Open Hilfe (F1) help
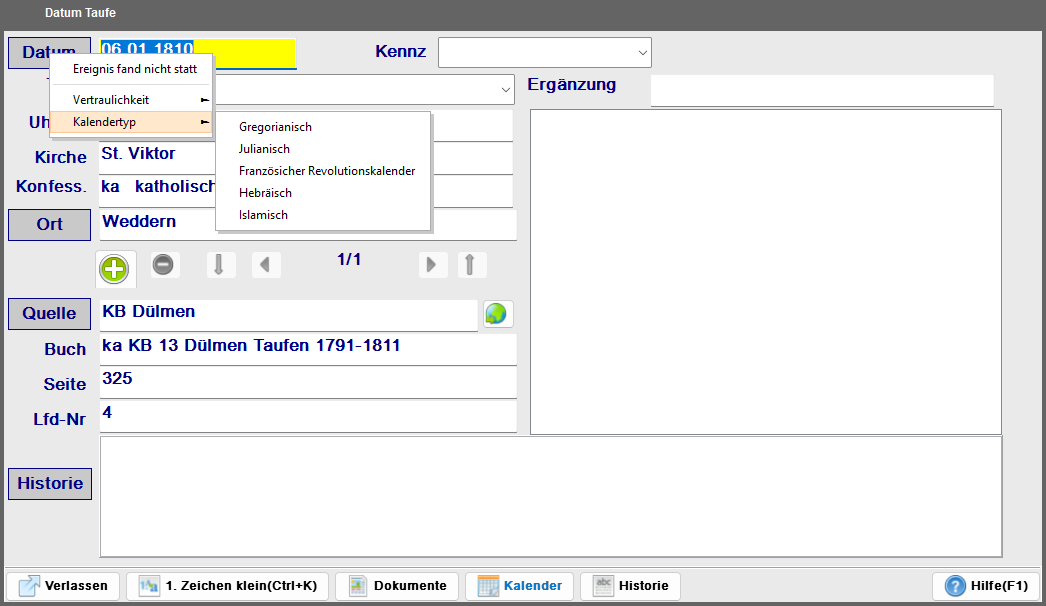 tap(986, 586)
